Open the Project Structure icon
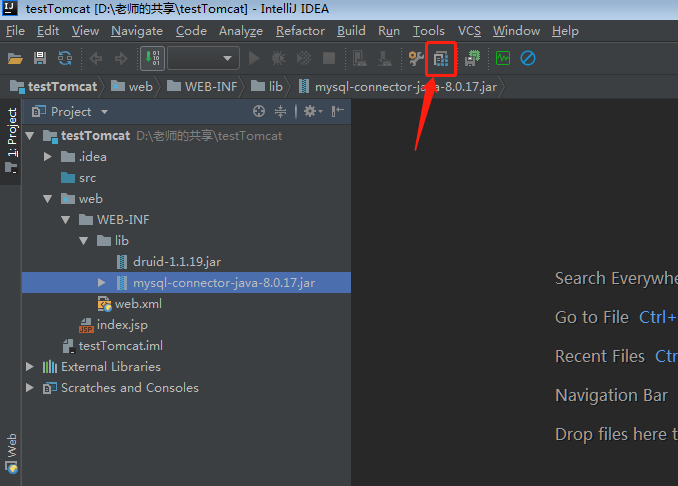Screen dimensions: 678x486 coord(441,59)
